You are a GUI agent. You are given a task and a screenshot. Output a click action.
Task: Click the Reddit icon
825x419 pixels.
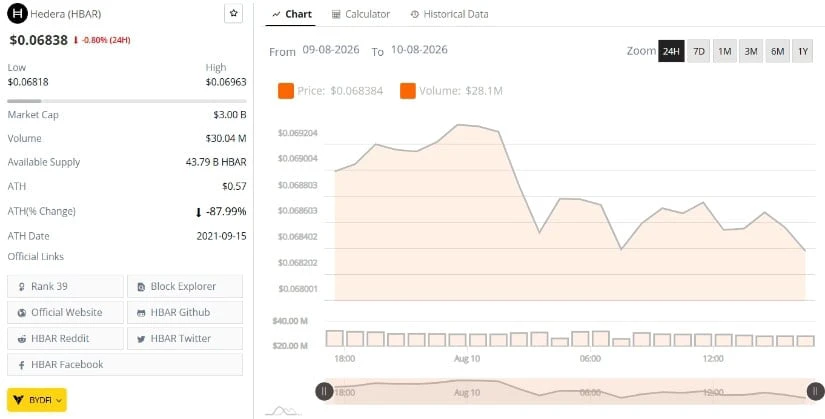tap(22, 339)
